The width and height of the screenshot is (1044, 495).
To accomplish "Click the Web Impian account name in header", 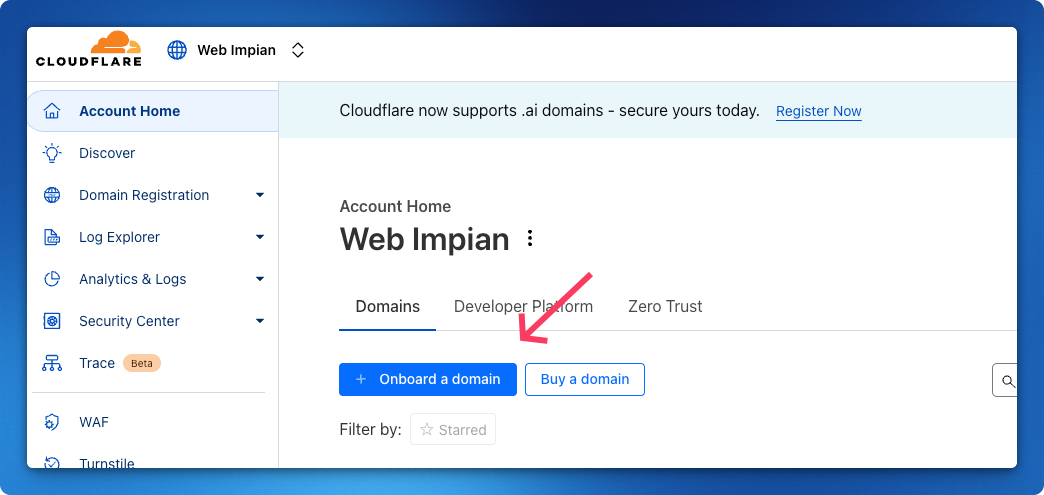I will [x=236, y=50].
